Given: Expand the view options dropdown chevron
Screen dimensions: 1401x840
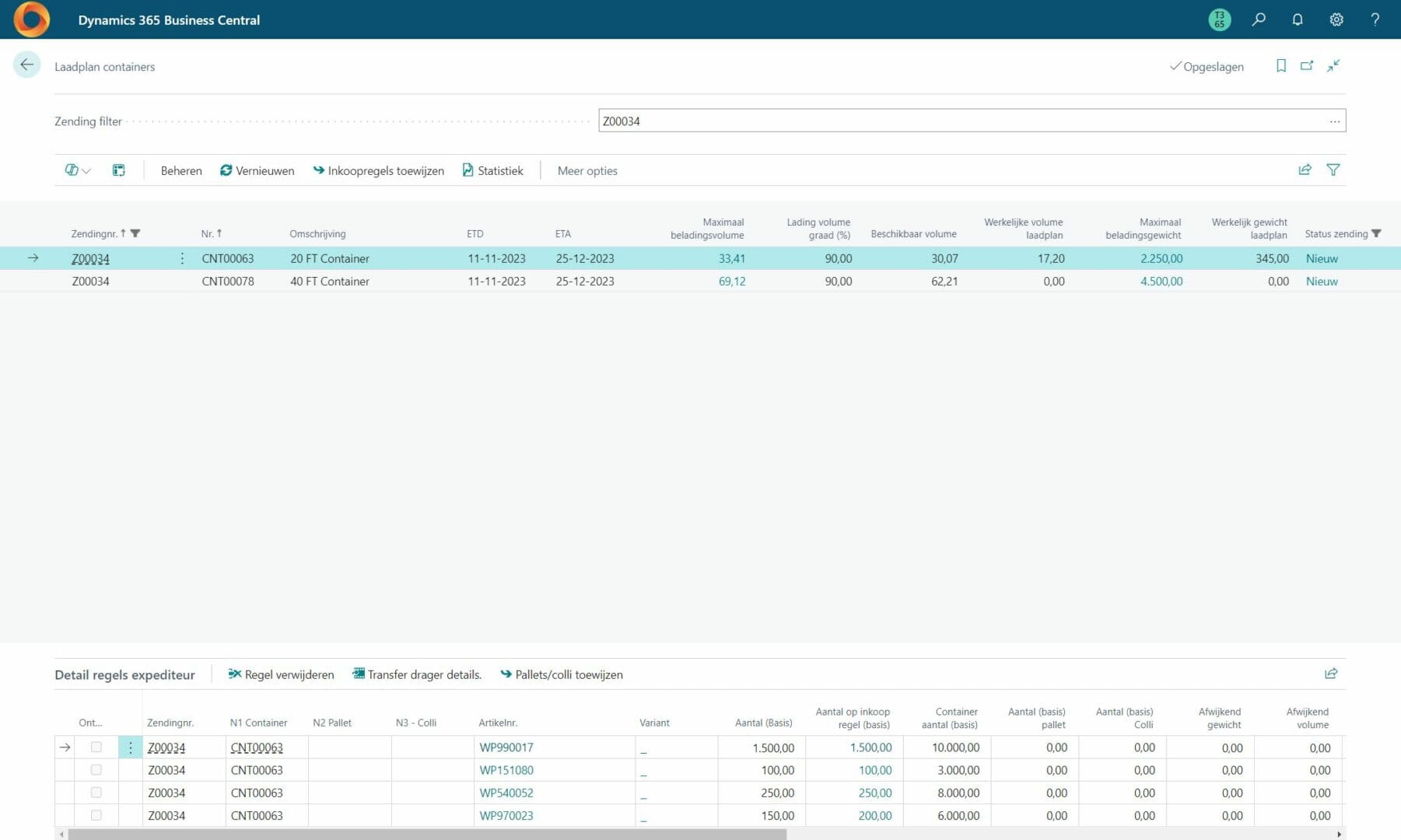Looking at the screenshot, I should coord(86,171).
